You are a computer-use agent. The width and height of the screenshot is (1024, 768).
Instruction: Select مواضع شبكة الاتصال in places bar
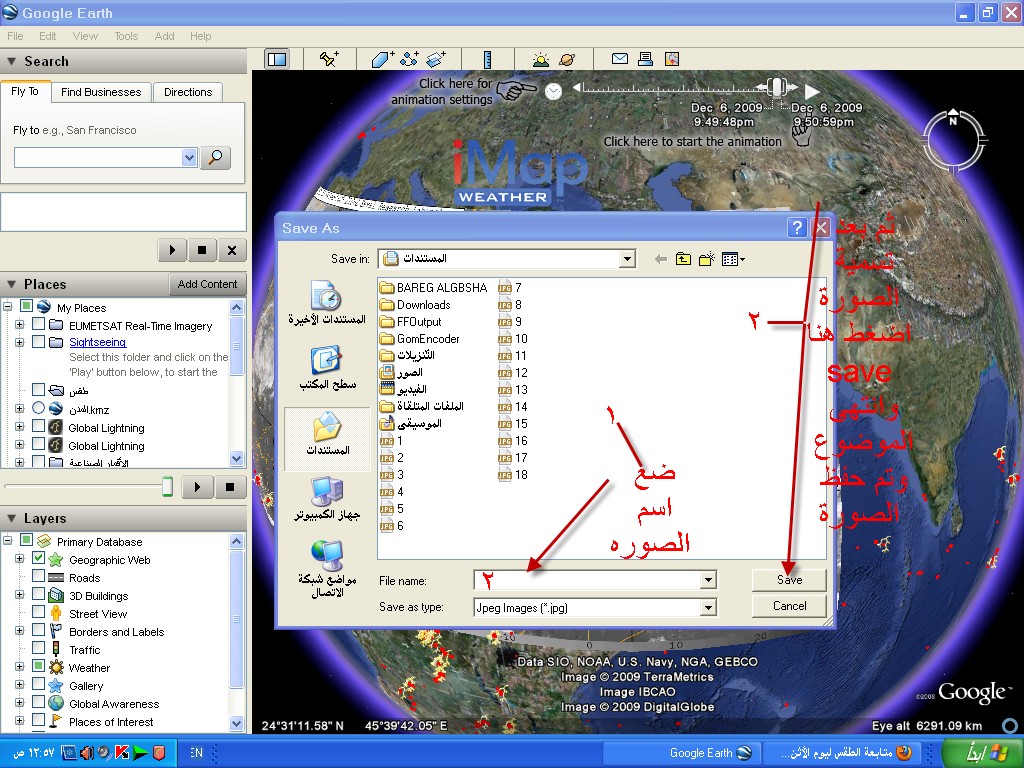327,569
